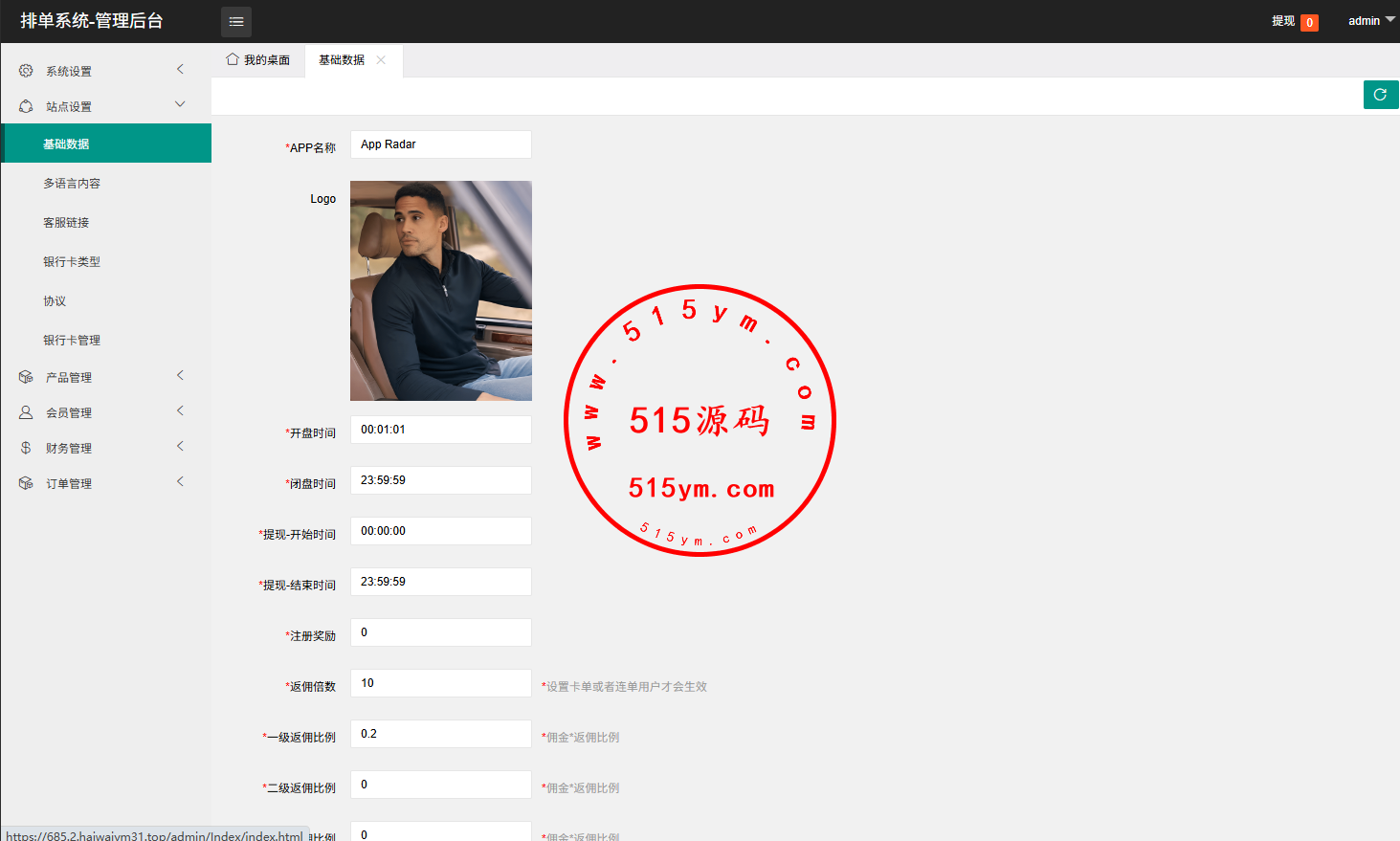Image resolution: width=1400 pixels, height=841 pixels.
Task: Click the green refresh icon button
Action: [x=1380, y=95]
